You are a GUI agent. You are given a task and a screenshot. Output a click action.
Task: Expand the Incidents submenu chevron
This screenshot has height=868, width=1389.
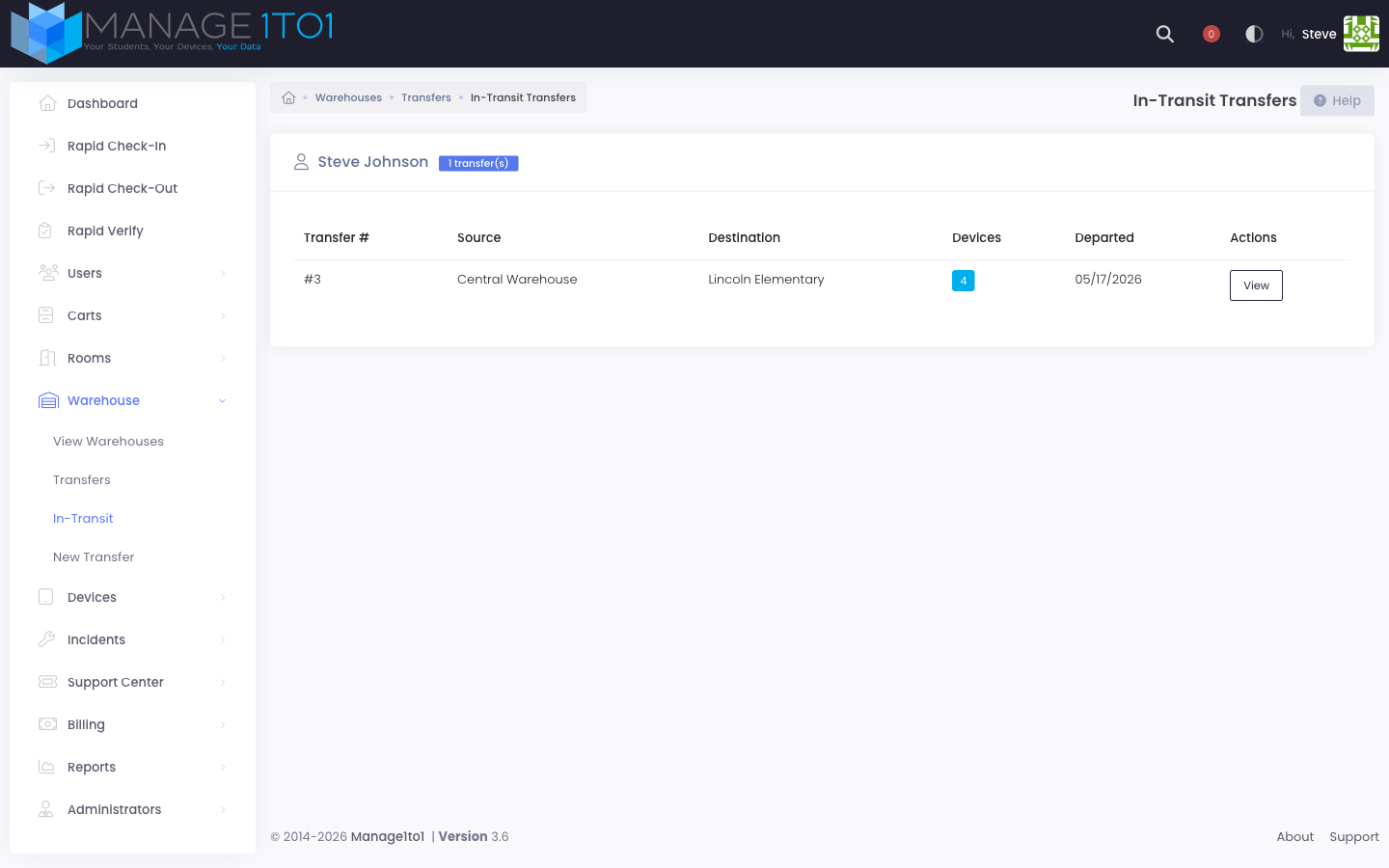(x=223, y=640)
